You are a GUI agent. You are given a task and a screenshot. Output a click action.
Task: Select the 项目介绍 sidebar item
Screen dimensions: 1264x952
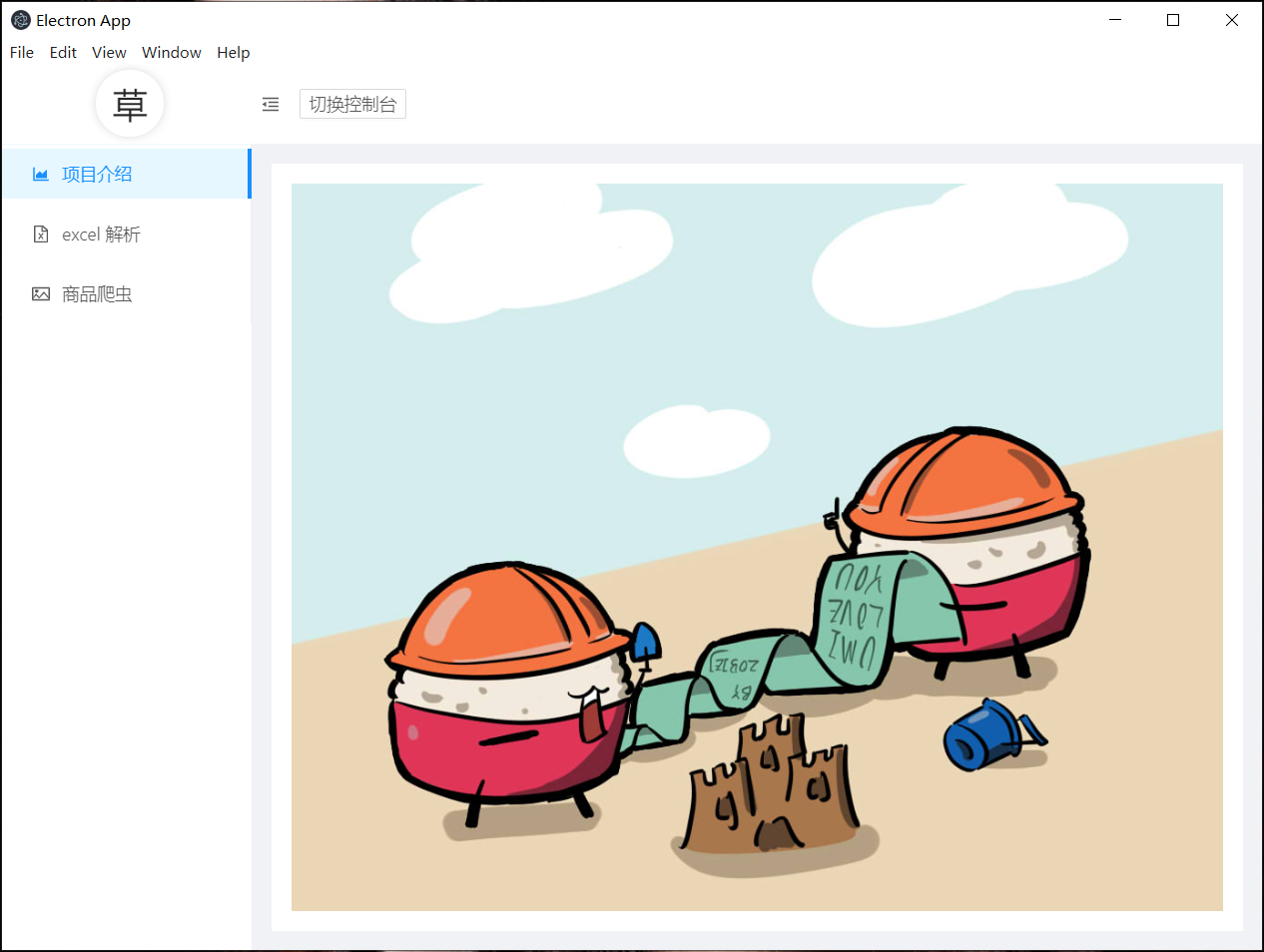tap(126, 174)
